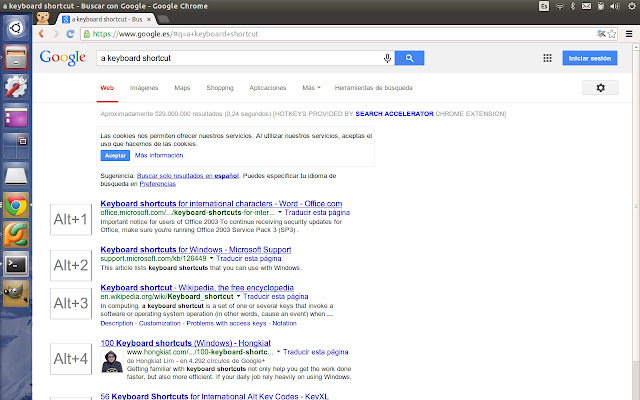Open the Chrome hamburger menu
The width and height of the screenshot is (640, 400).
[x=629, y=34]
